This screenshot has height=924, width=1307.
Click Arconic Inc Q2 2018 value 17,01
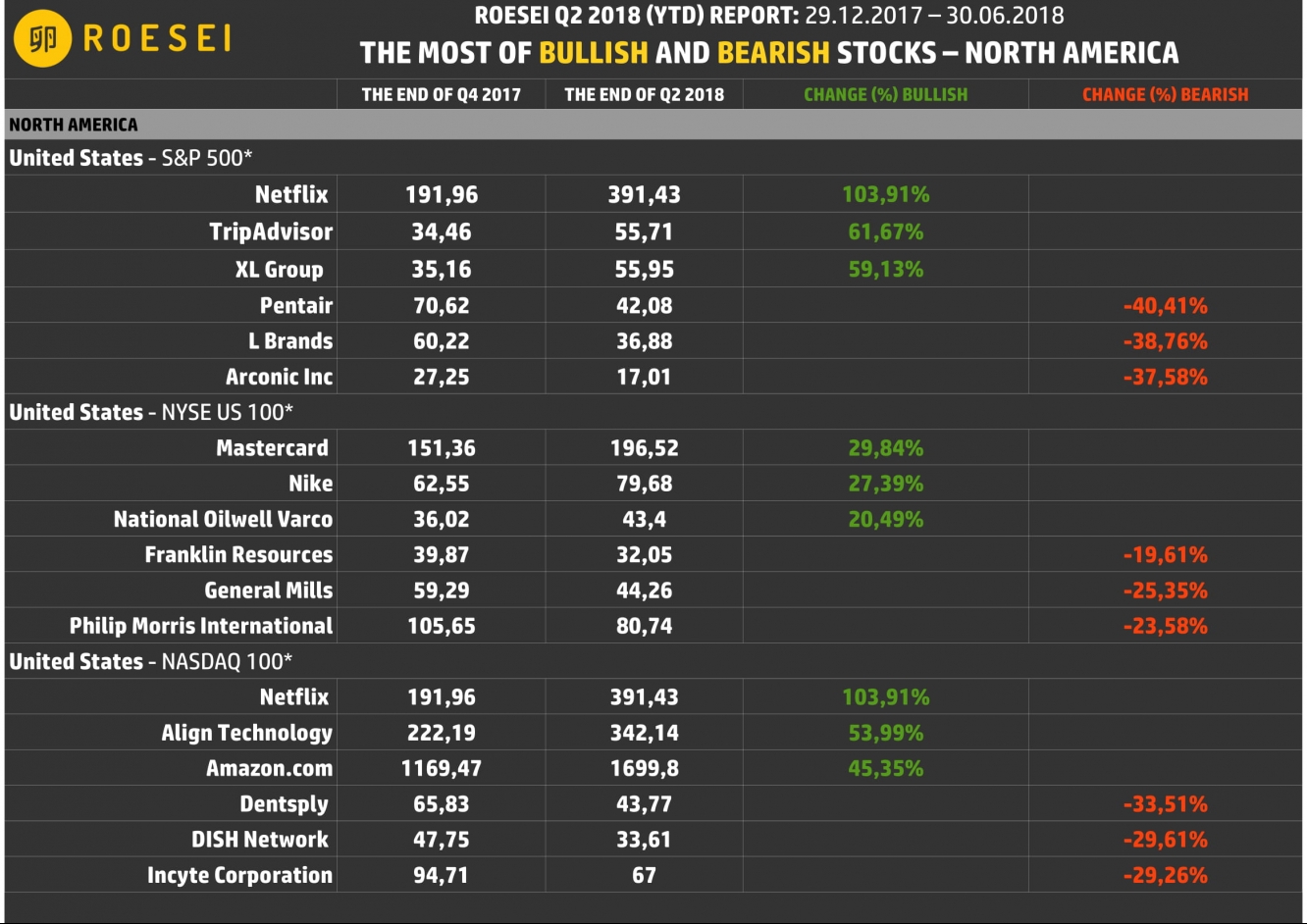(x=644, y=377)
